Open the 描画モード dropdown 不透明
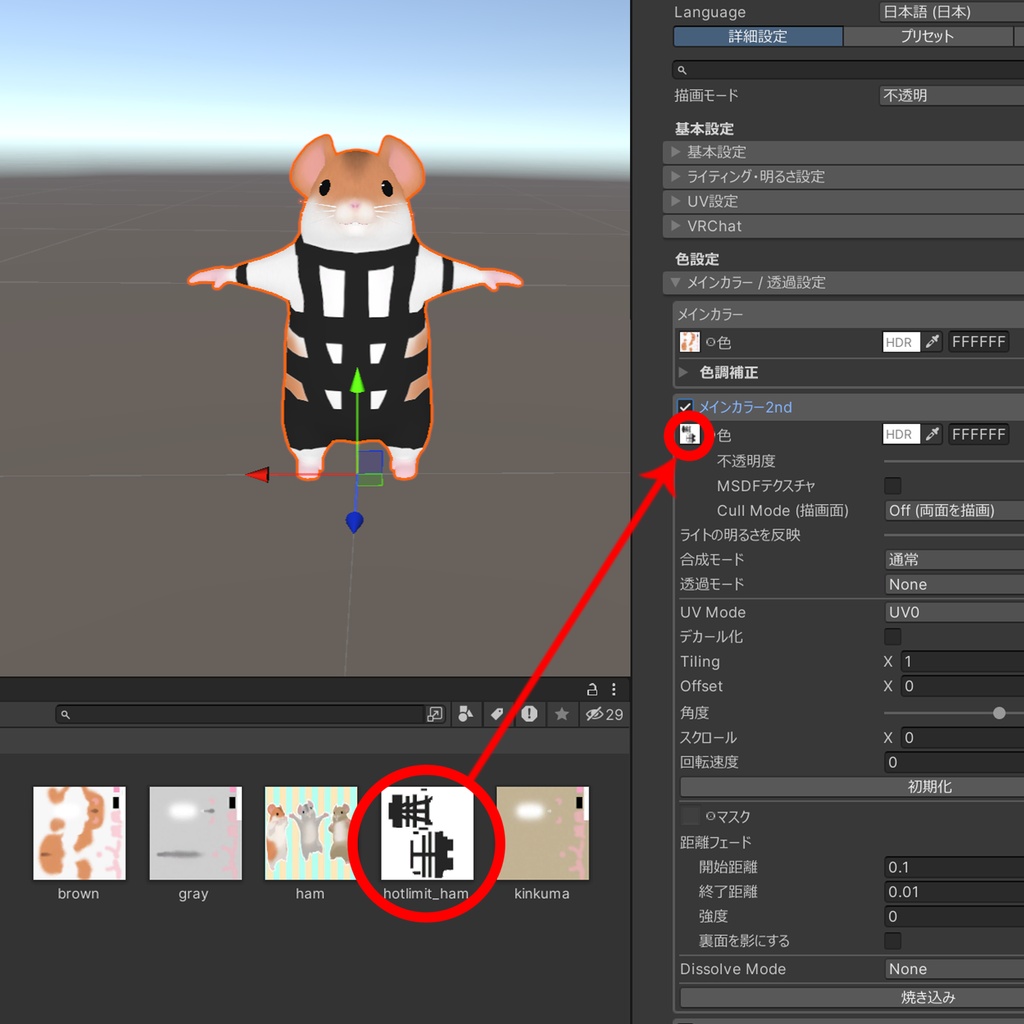Image resolution: width=1024 pixels, height=1024 pixels. tap(952, 95)
